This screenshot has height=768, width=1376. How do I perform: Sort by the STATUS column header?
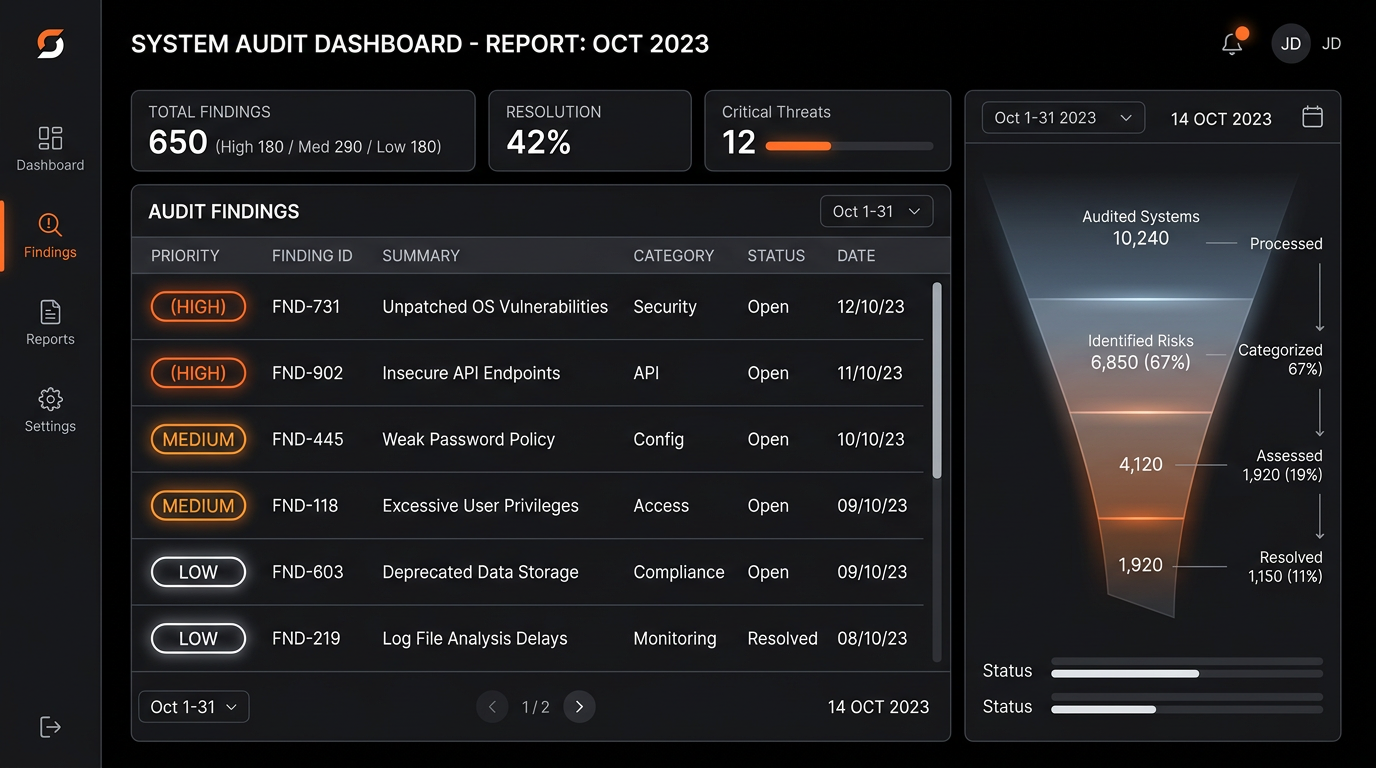coord(775,256)
